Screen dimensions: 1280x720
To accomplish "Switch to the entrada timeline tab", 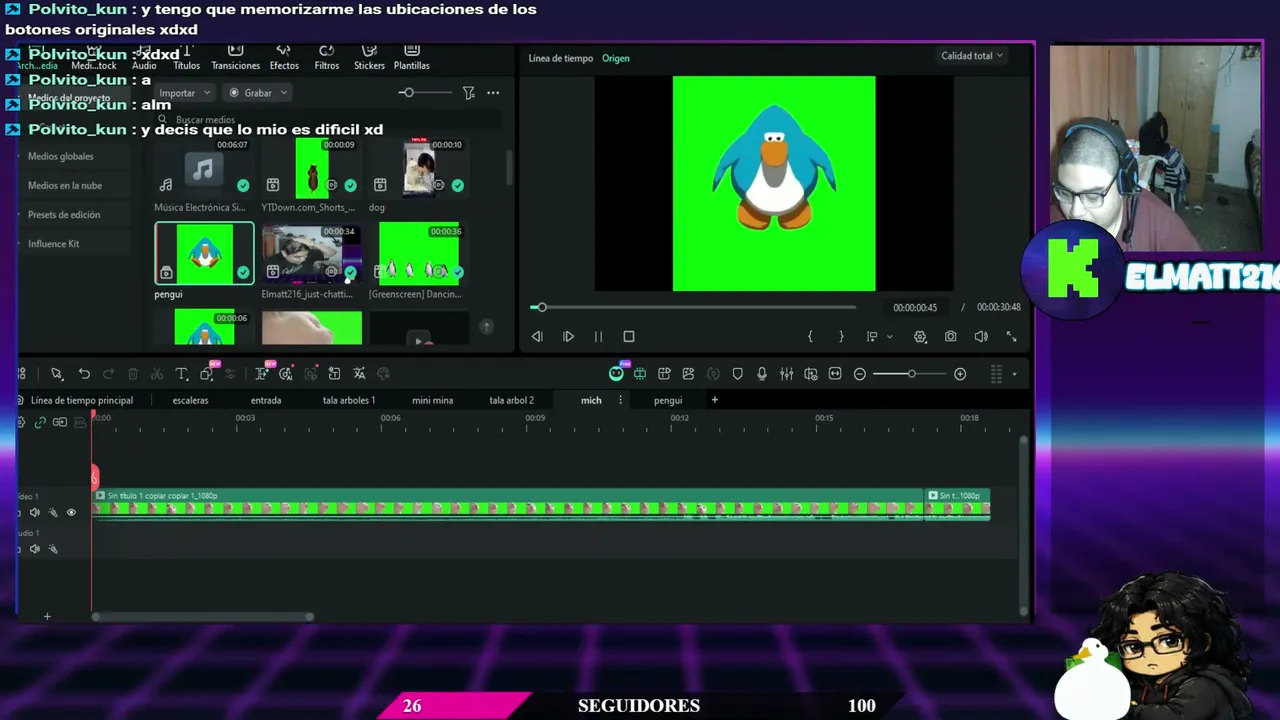I will coord(266,401).
